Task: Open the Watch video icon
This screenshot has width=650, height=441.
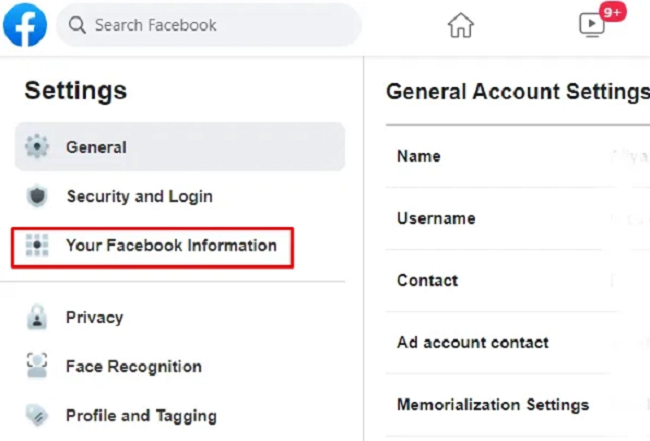Action: coord(592,25)
